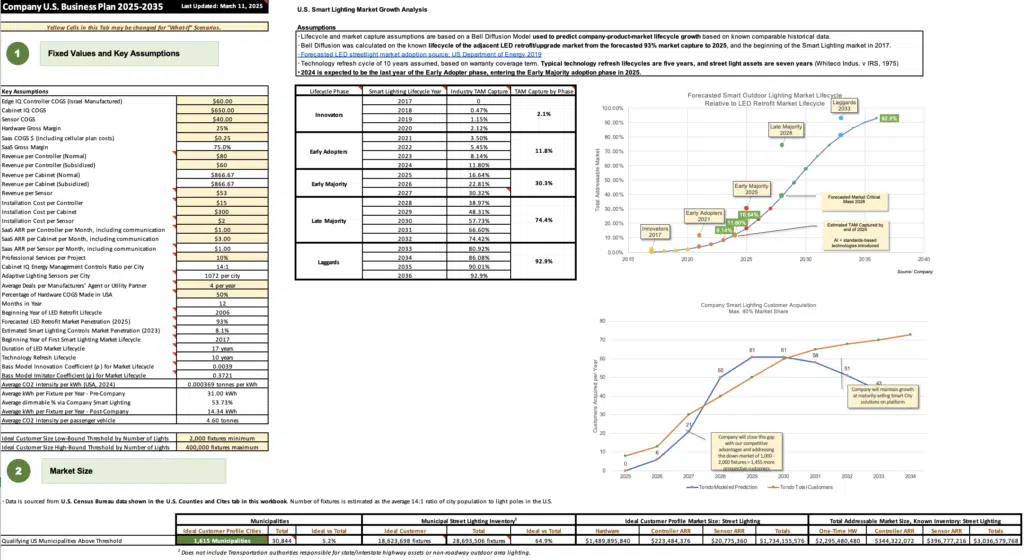Click the green circle numbered 1
This screenshot has width=1024, height=560.
coord(18,51)
